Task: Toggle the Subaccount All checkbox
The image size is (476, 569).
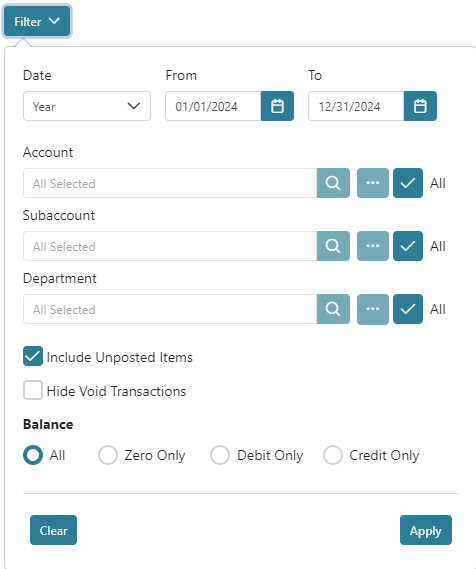Action: tap(408, 246)
